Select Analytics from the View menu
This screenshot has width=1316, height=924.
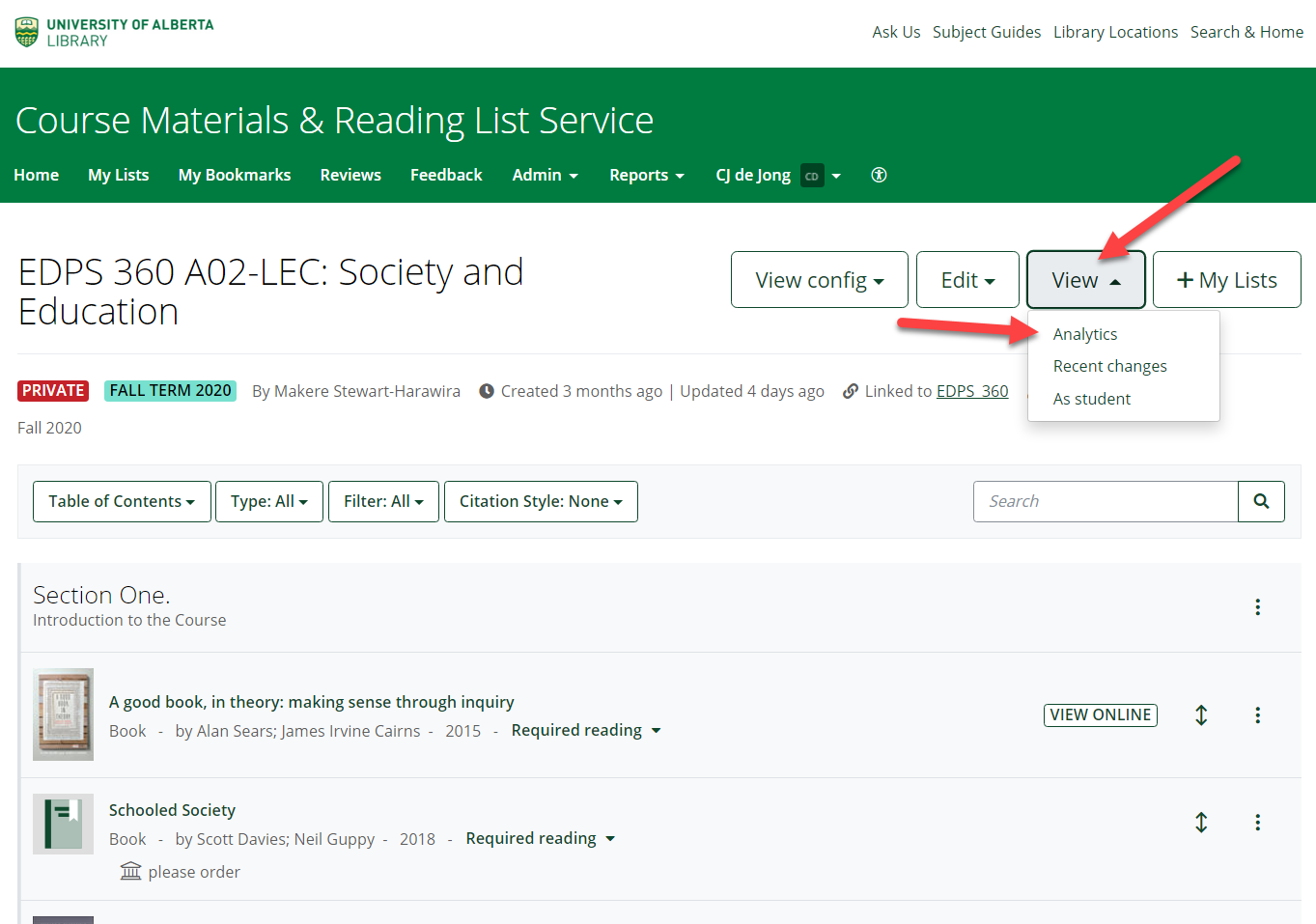tap(1085, 334)
